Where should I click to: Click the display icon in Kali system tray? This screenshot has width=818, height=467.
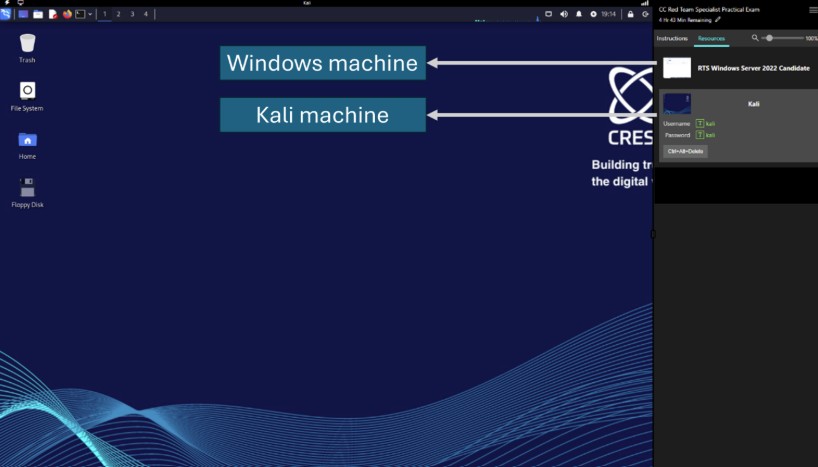click(x=548, y=14)
